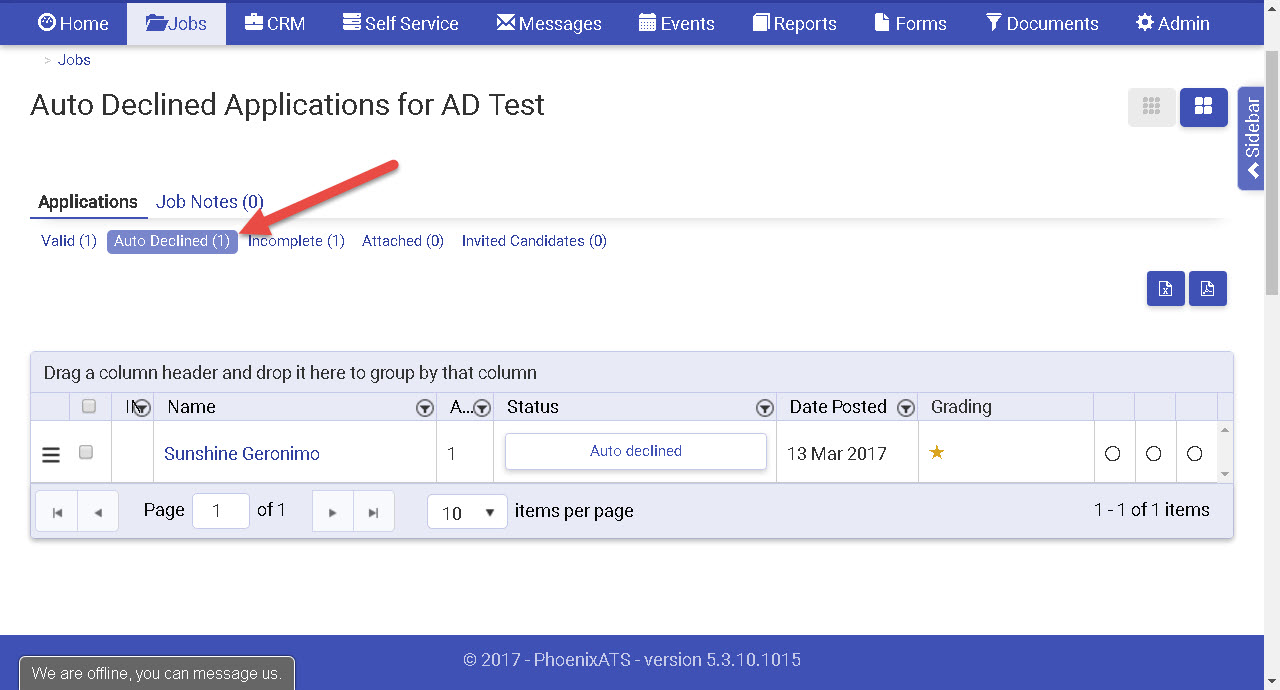Sort by the Name column header
The height and width of the screenshot is (690, 1280).
[x=191, y=407]
